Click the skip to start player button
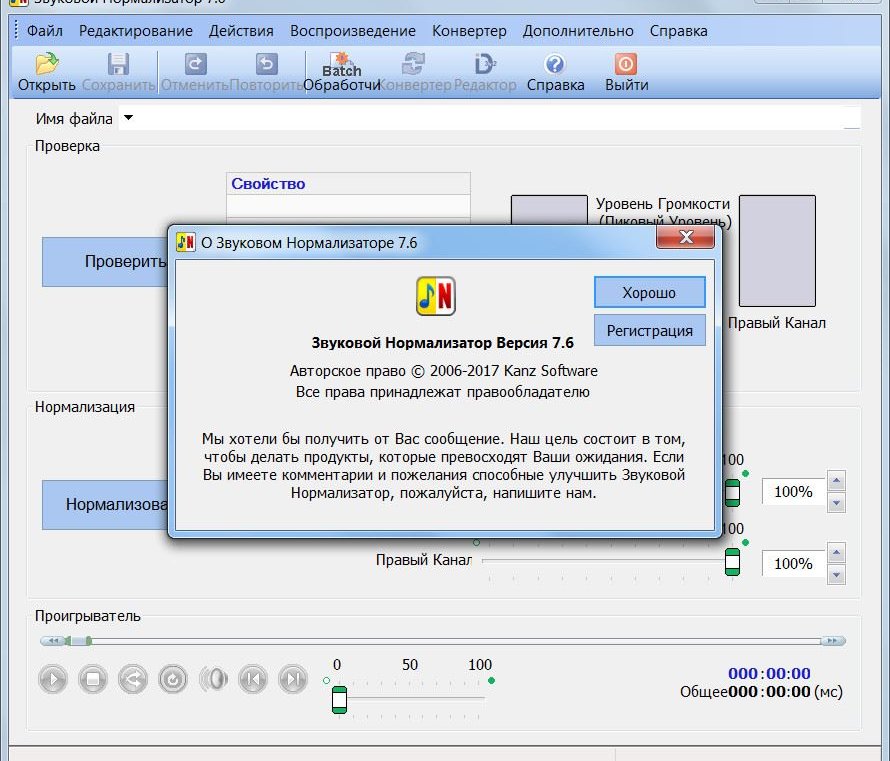 (253, 679)
